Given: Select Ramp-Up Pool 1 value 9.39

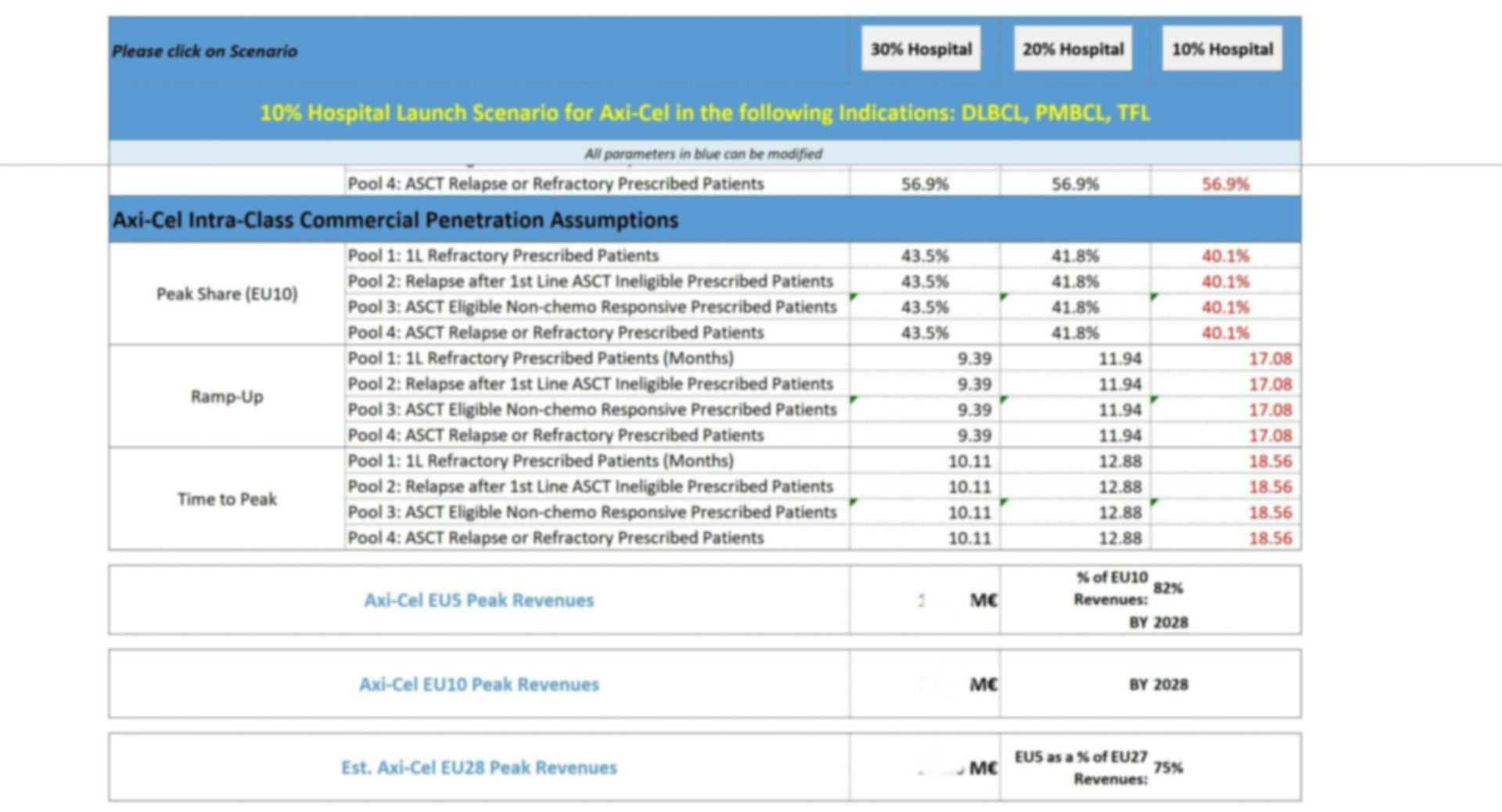Looking at the screenshot, I should [974, 358].
